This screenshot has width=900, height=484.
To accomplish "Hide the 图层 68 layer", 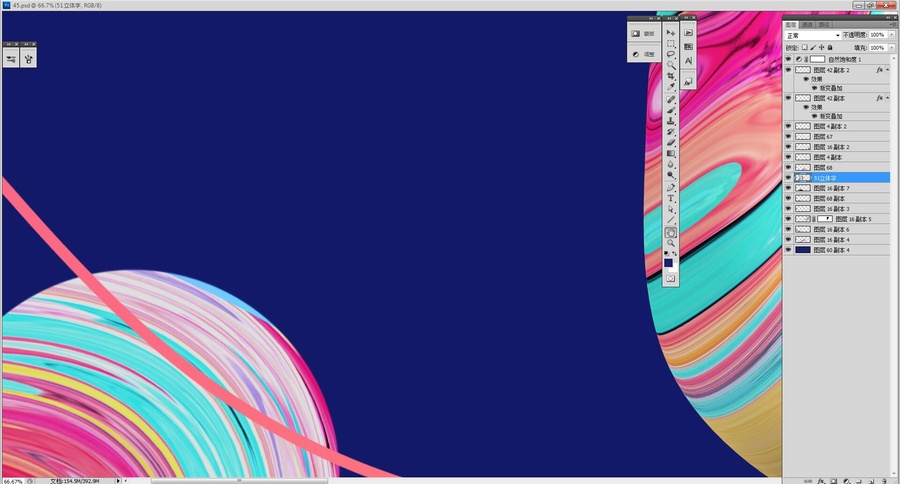I will click(x=788, y=168).
